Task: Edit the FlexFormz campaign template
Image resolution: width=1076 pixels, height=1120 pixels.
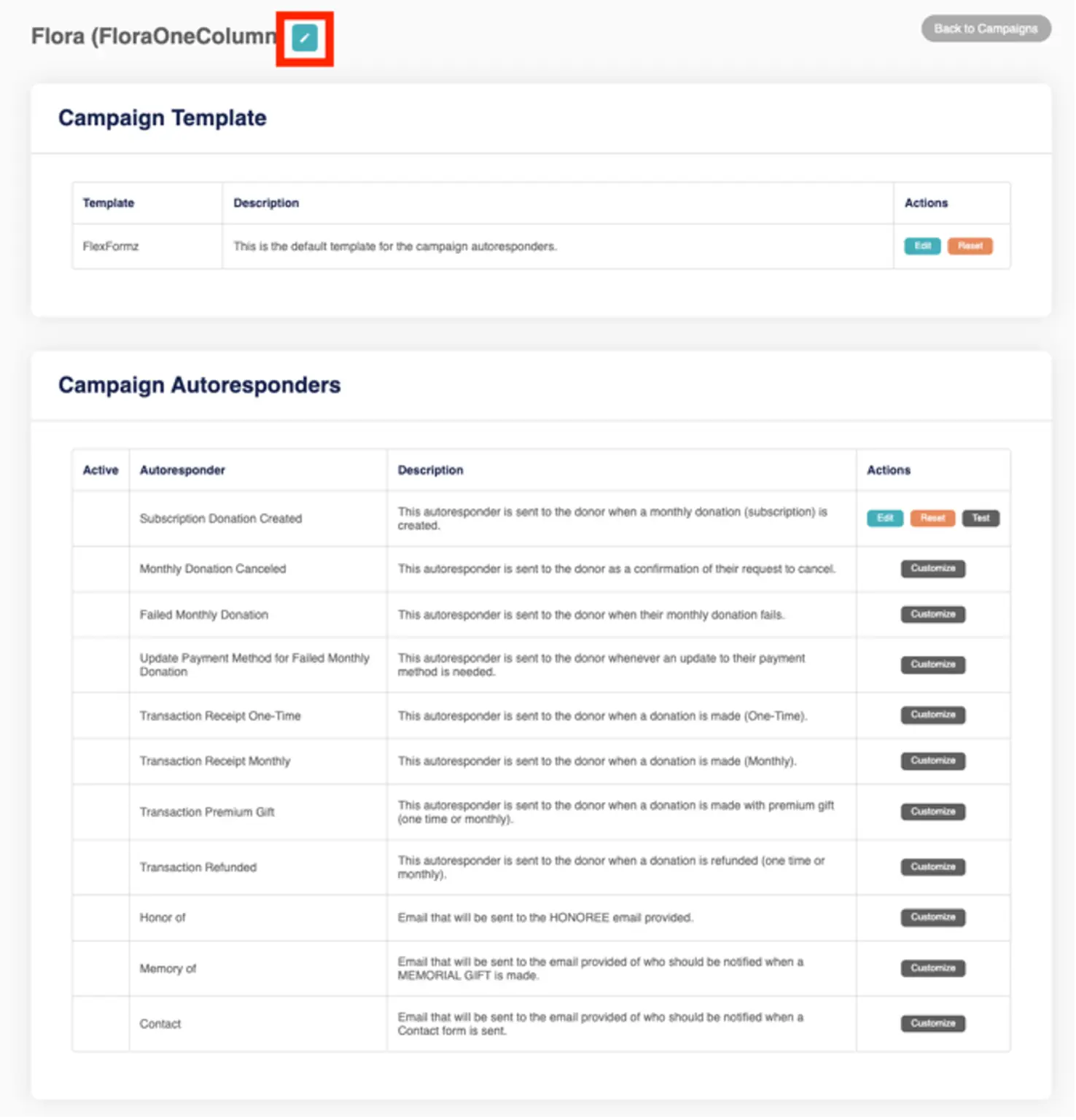Action: tap(922, 246)
